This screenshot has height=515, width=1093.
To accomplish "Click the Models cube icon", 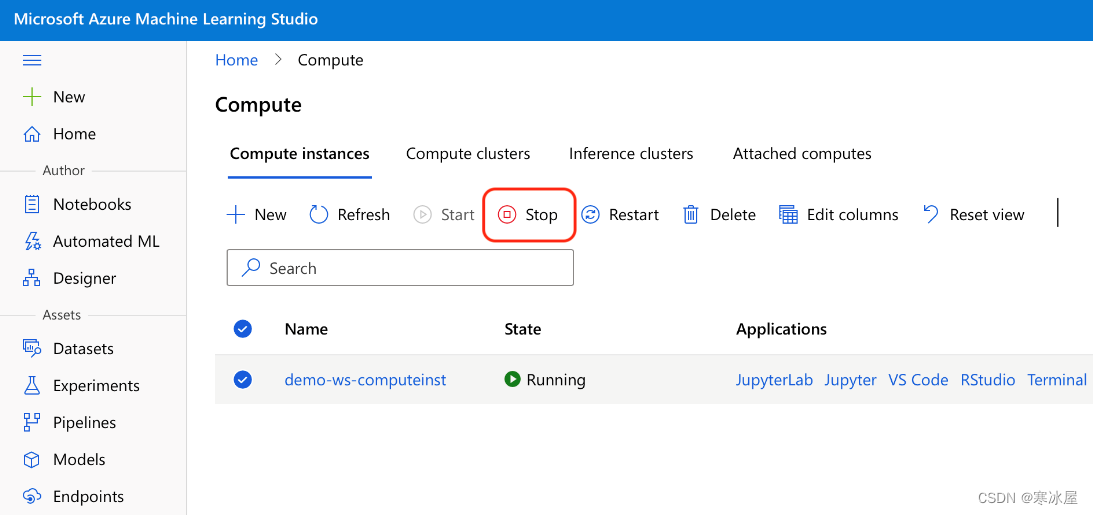I will click(32, 459).
